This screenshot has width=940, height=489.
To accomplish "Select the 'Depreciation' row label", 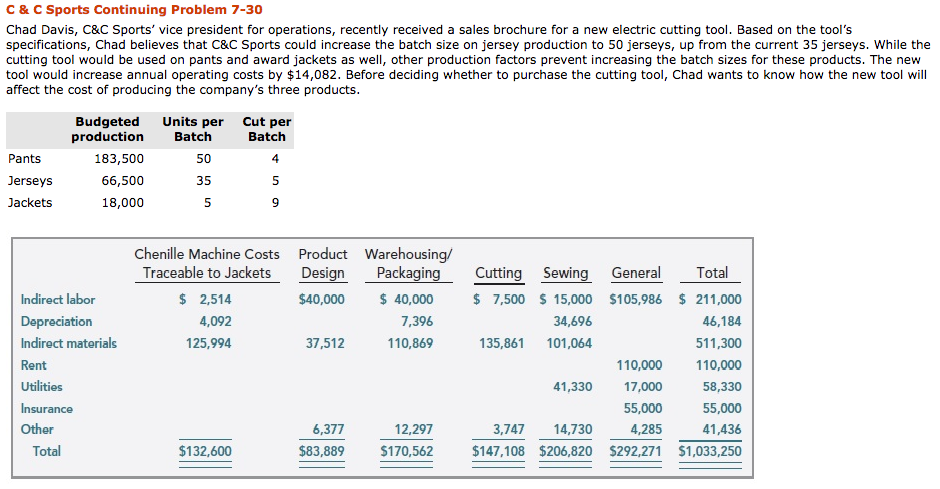I will (x=56, y=322).
